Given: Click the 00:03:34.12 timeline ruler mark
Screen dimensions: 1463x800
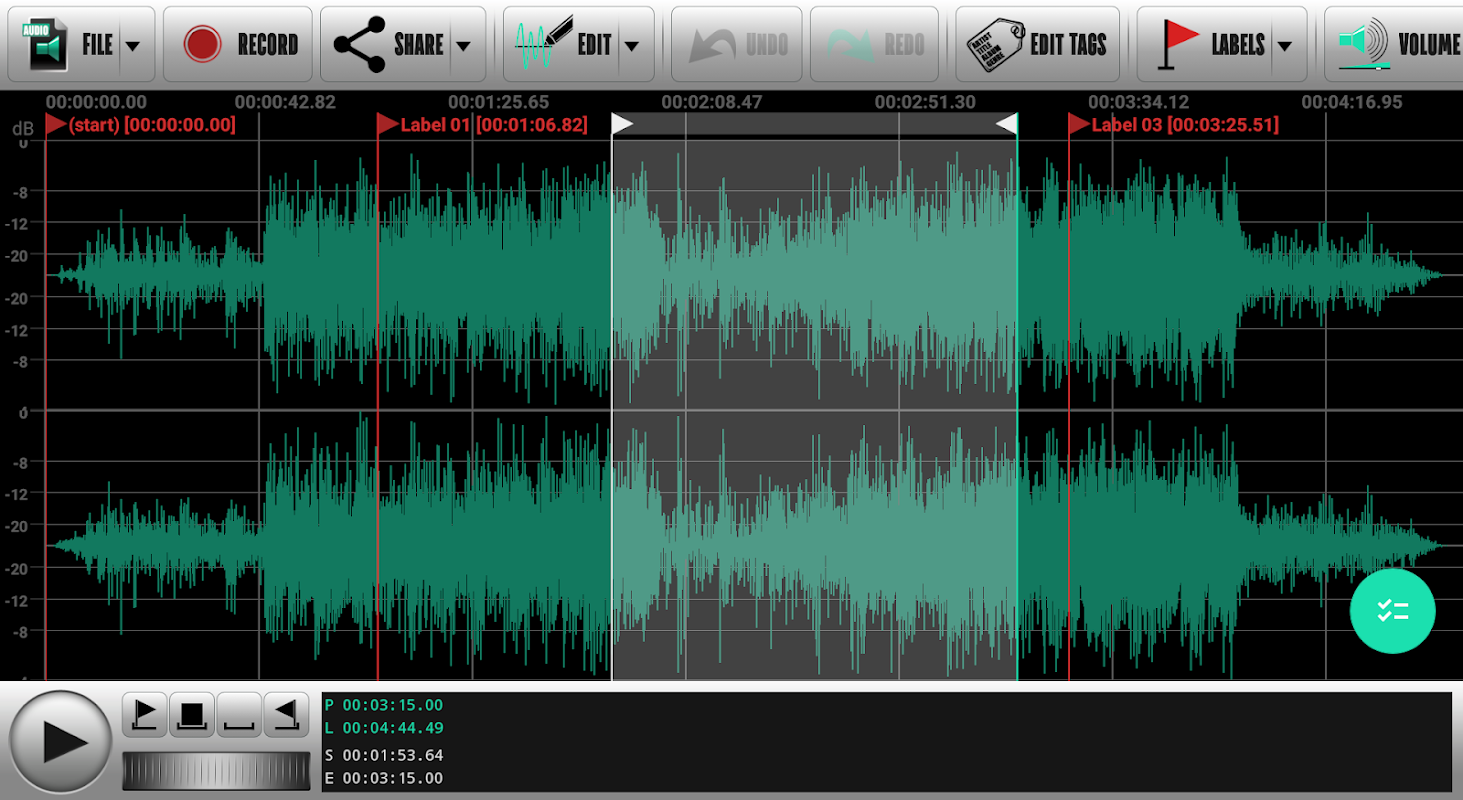Looking at the screenshot, I should pos(1139,102).
